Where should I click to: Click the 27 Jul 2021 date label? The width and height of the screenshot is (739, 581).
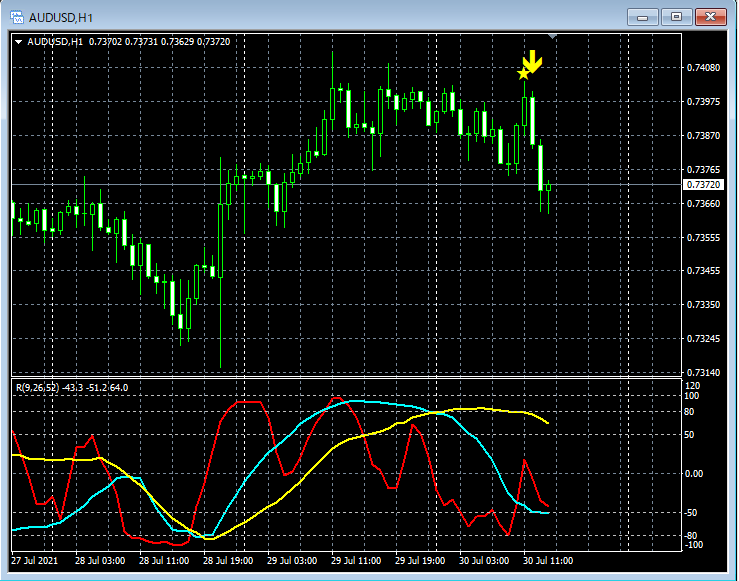coord(34,561)
